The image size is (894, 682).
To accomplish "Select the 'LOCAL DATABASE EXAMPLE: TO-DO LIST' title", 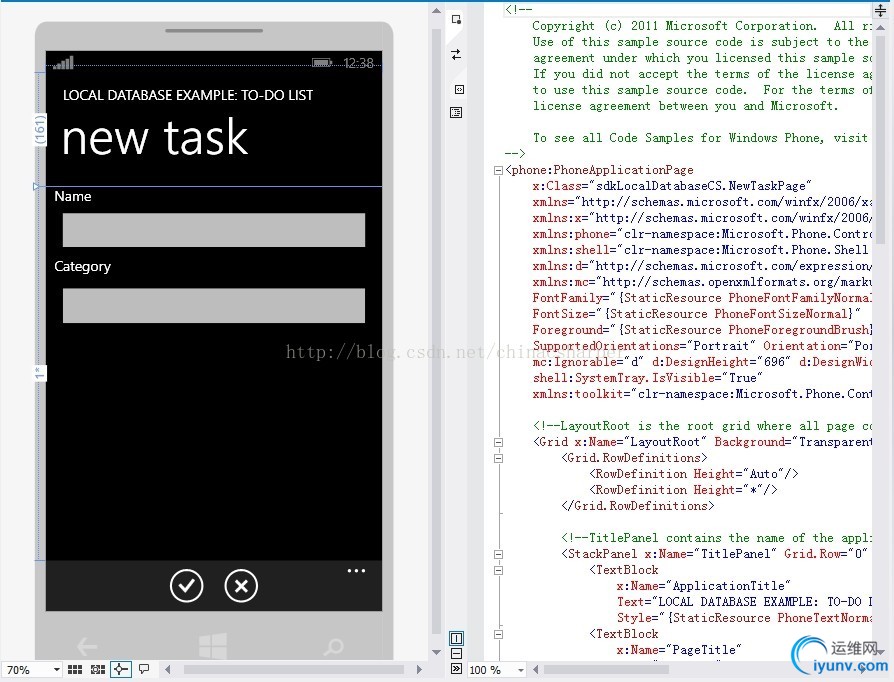I will [188, 95].
